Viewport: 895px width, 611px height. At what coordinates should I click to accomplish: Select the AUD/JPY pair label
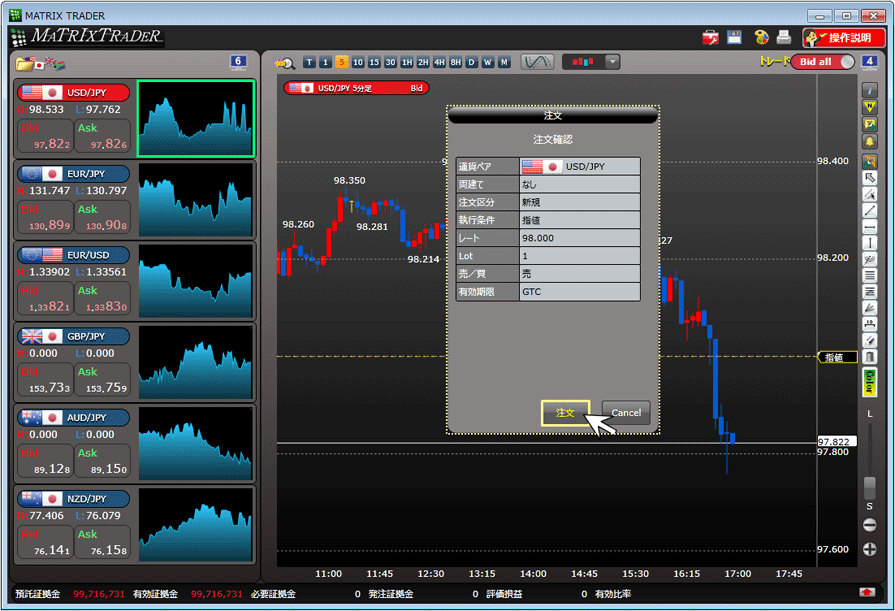pyautogui.click(x=74, y=417)
